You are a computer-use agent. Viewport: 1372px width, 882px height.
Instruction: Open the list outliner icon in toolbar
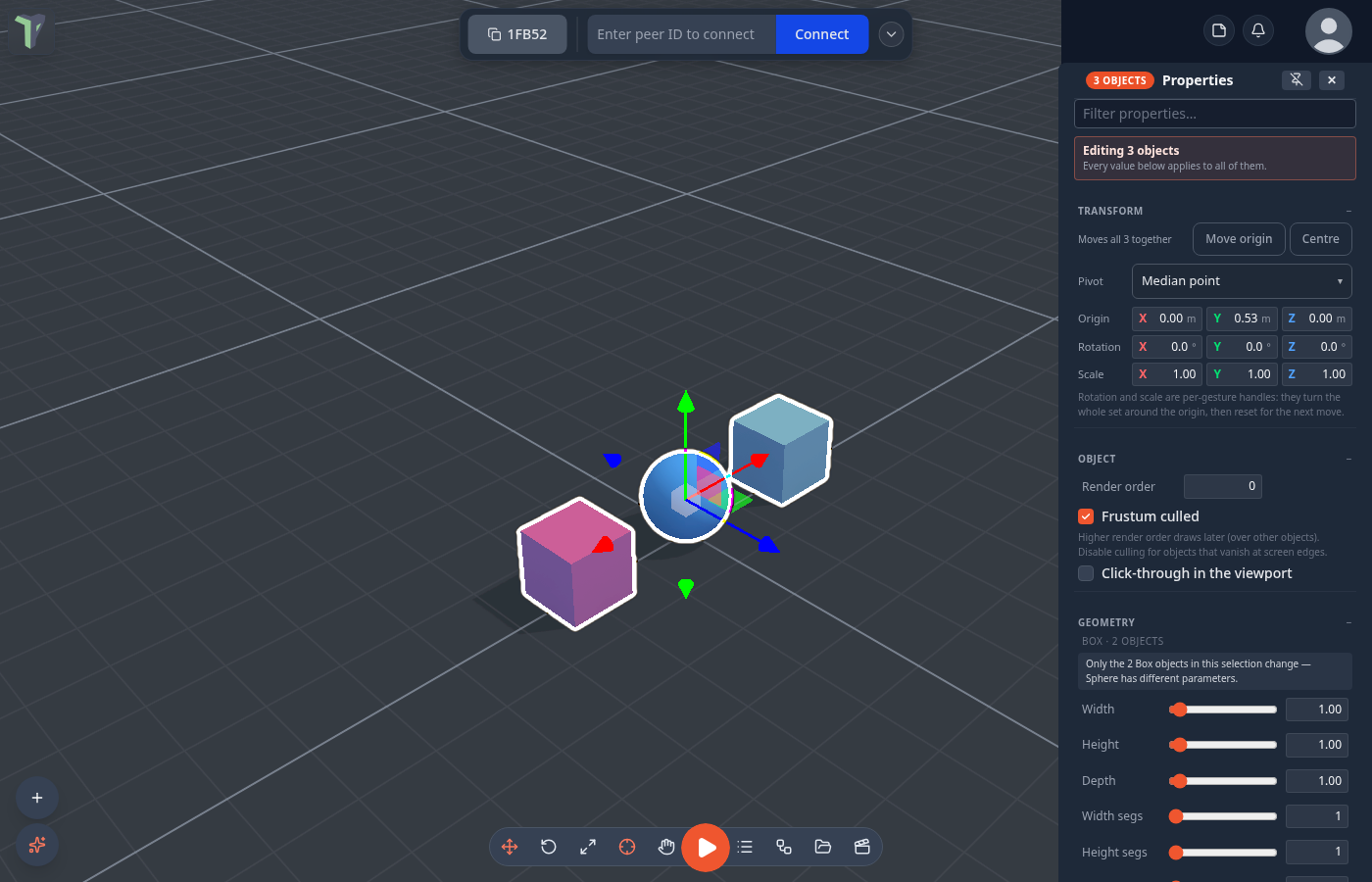tap(745, 847)
